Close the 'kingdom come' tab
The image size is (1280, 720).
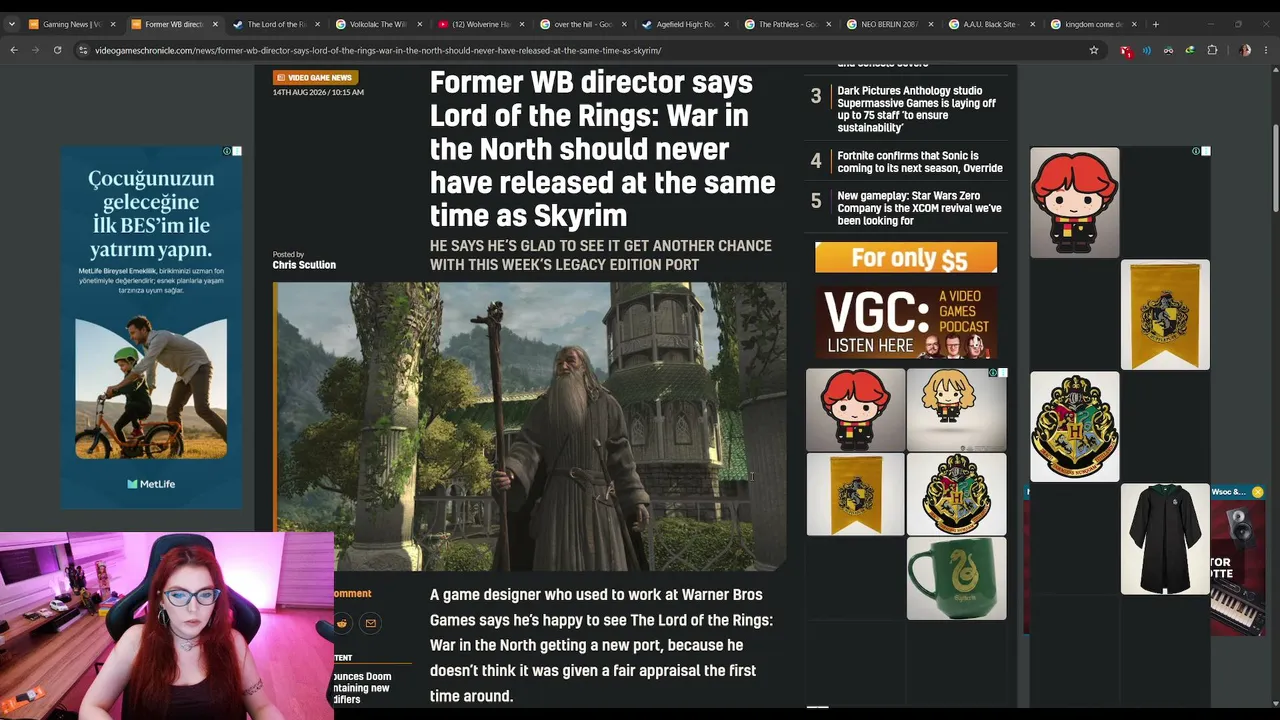pyautogui.click(x=1134, y=24)
